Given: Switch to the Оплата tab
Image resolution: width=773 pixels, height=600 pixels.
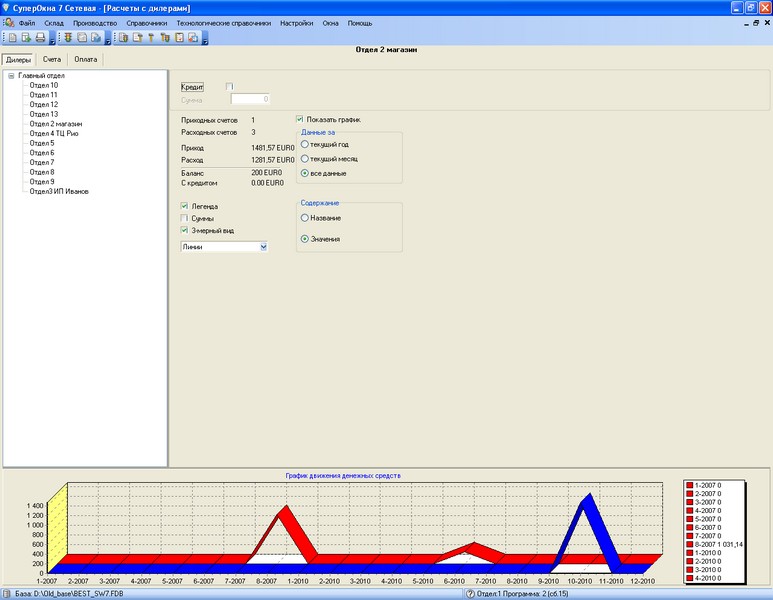Looking at the screenshot, I should pos(86,59).
